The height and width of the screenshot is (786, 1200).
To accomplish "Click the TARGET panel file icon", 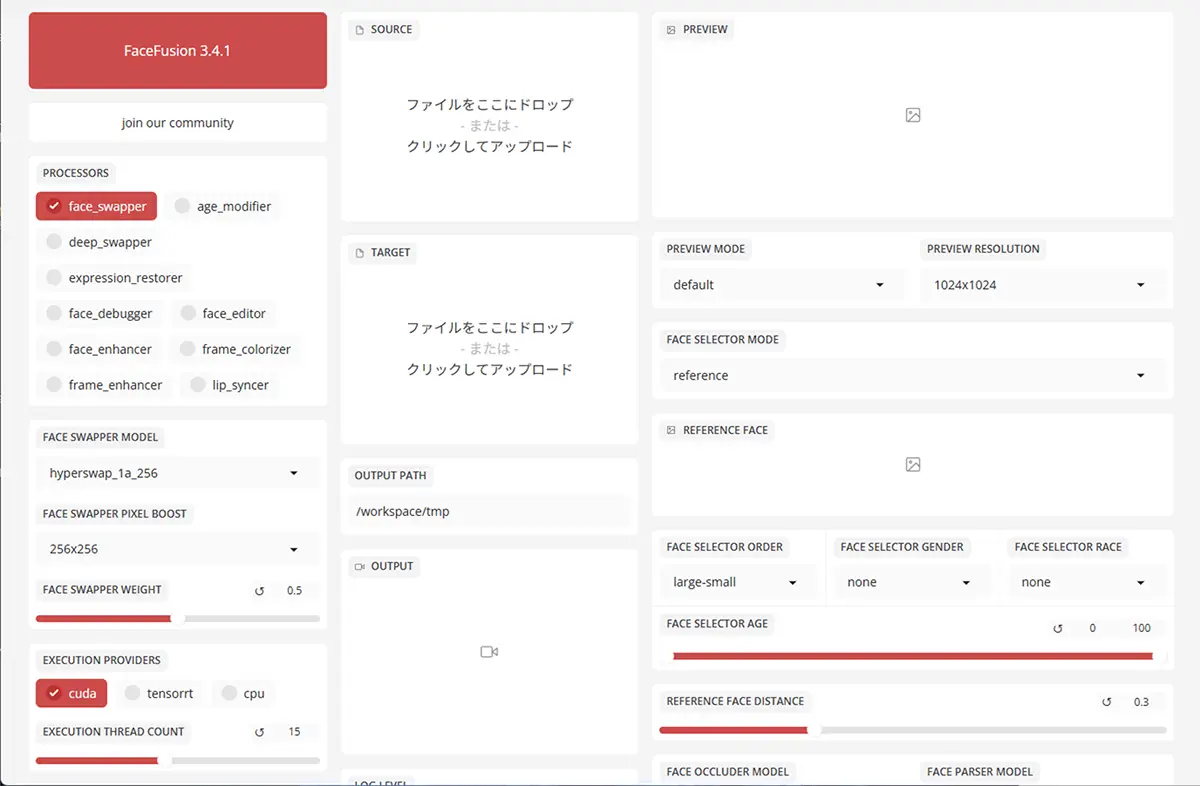I will click(x=357, y=252).
